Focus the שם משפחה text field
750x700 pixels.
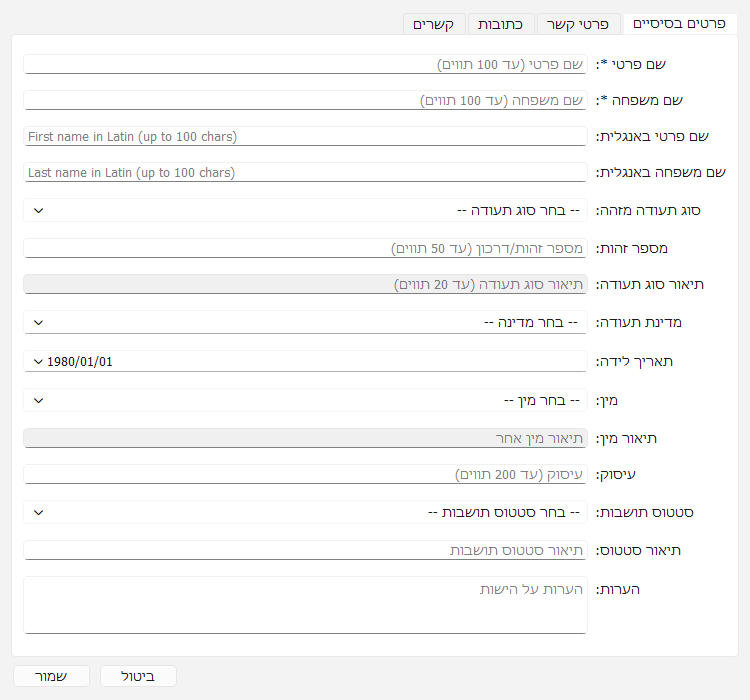coord(305,100)
